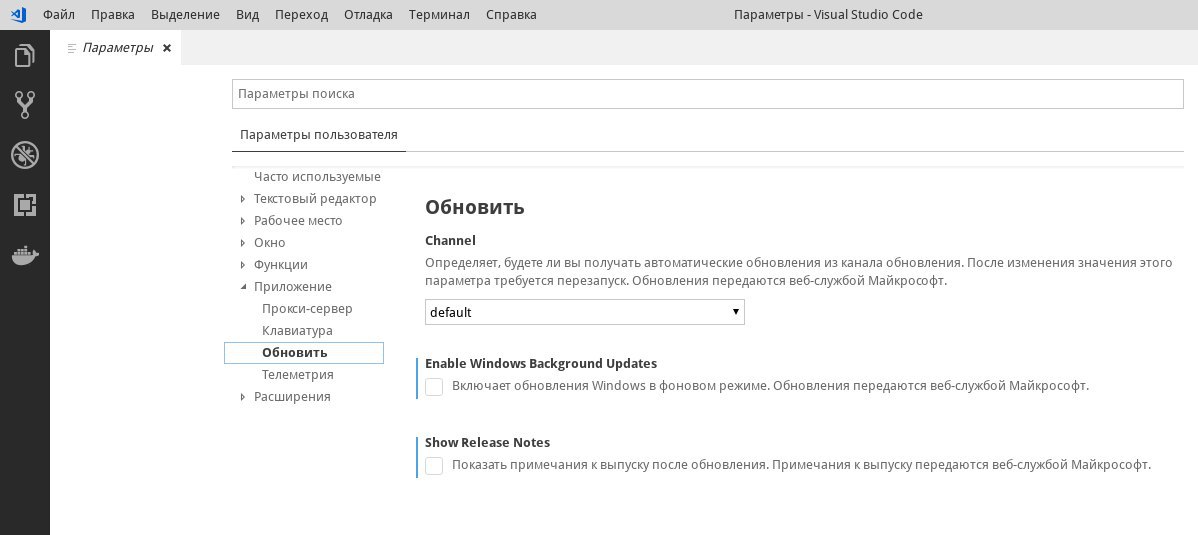This screenshot has height=535, width=1198.
Task: Expand the Окно tree node
Action: point(243,243)
